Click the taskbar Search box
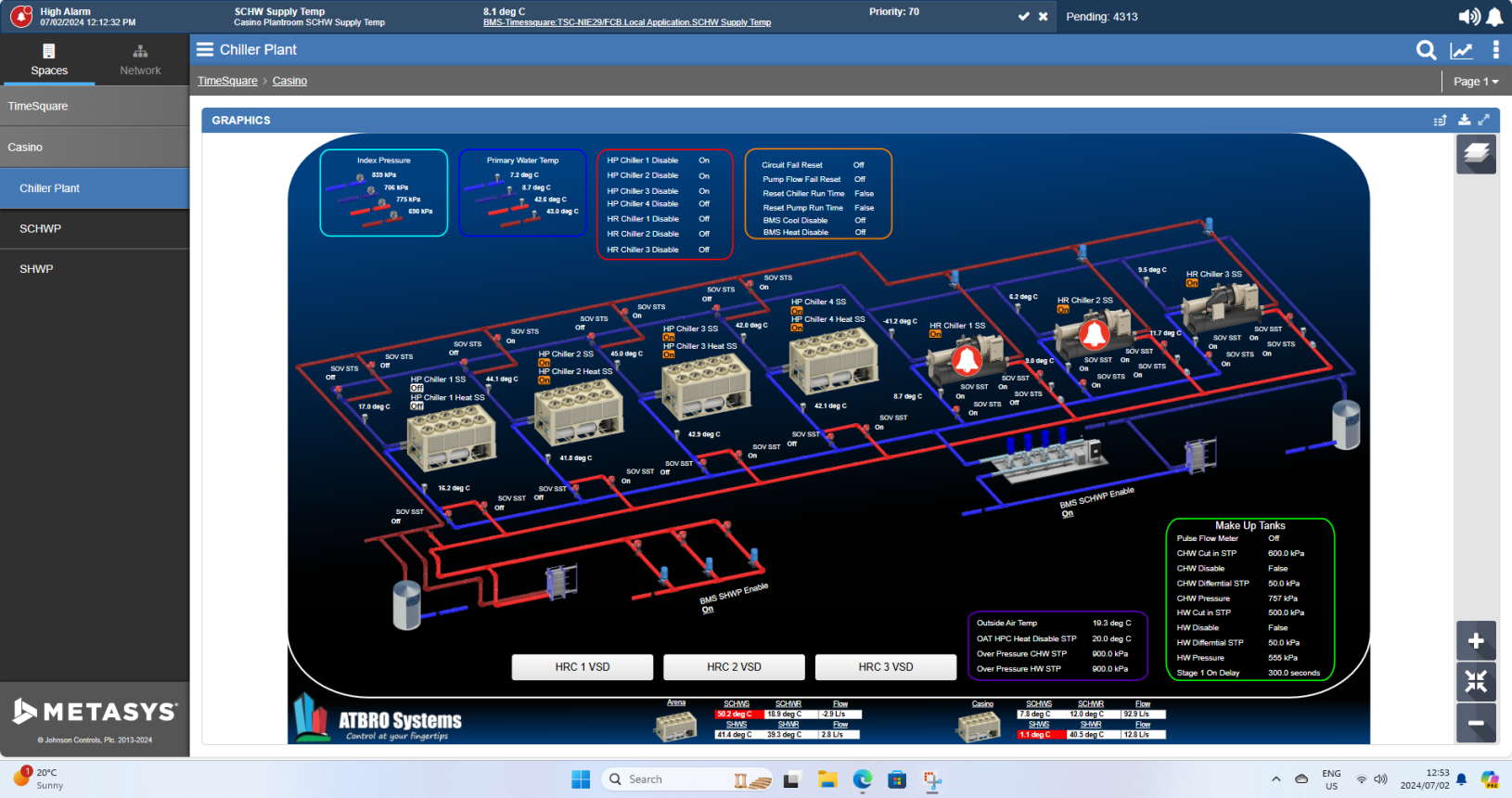The image size is (1512, 798). click(687, 779)
